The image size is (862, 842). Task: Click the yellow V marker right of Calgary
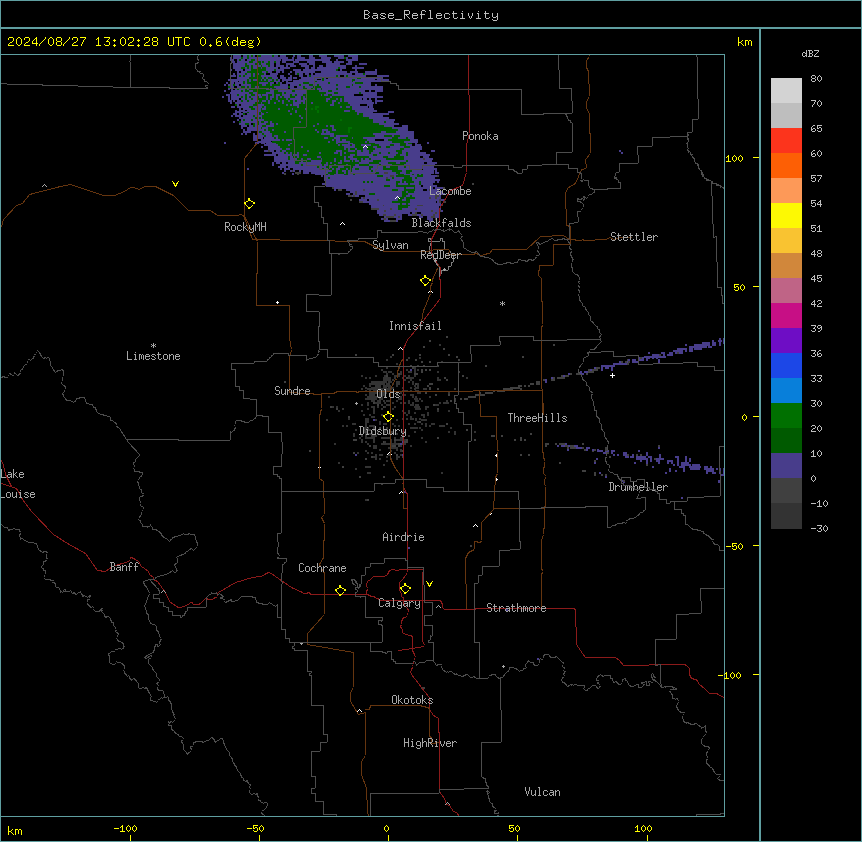coord(429,584)
